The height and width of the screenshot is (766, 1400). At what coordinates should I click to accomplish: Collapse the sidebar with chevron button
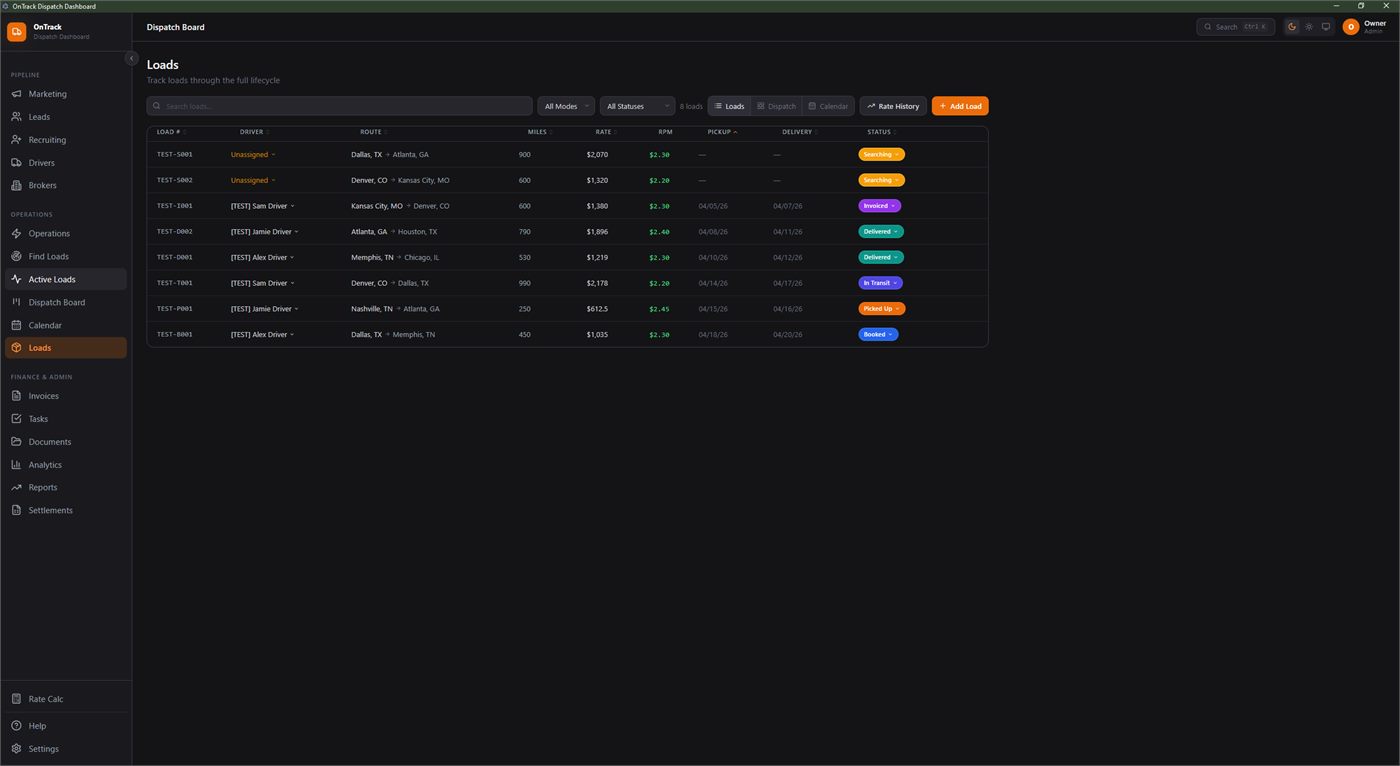pos(131,58)
